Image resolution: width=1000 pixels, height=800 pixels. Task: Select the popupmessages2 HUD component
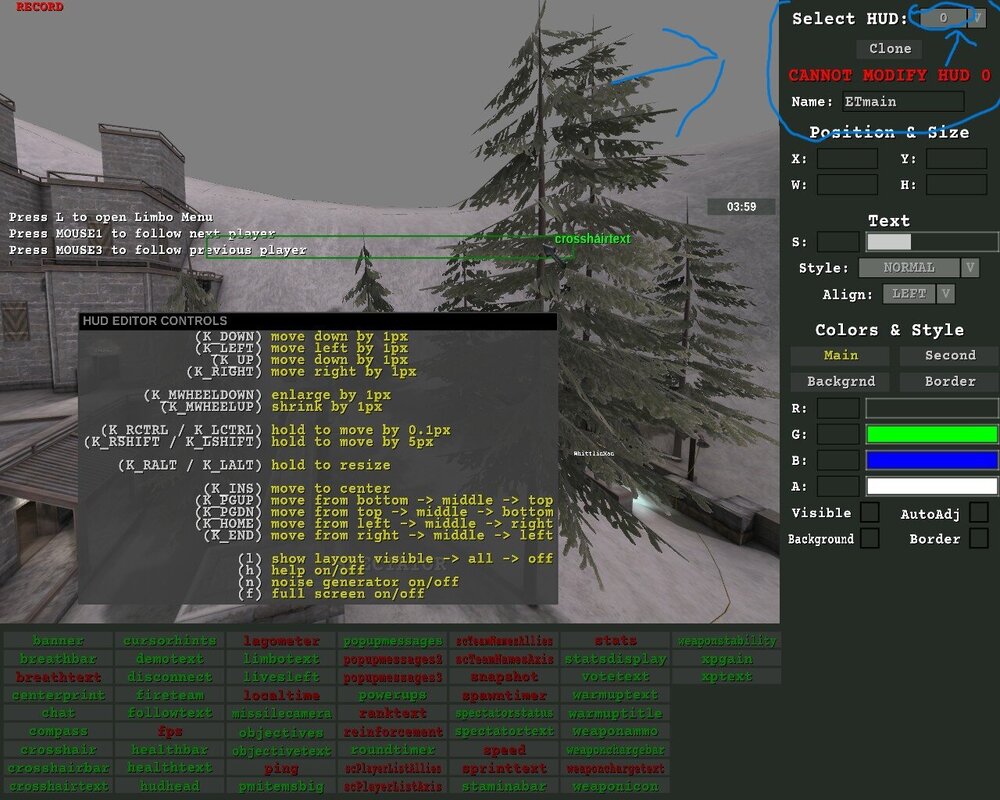393,658
